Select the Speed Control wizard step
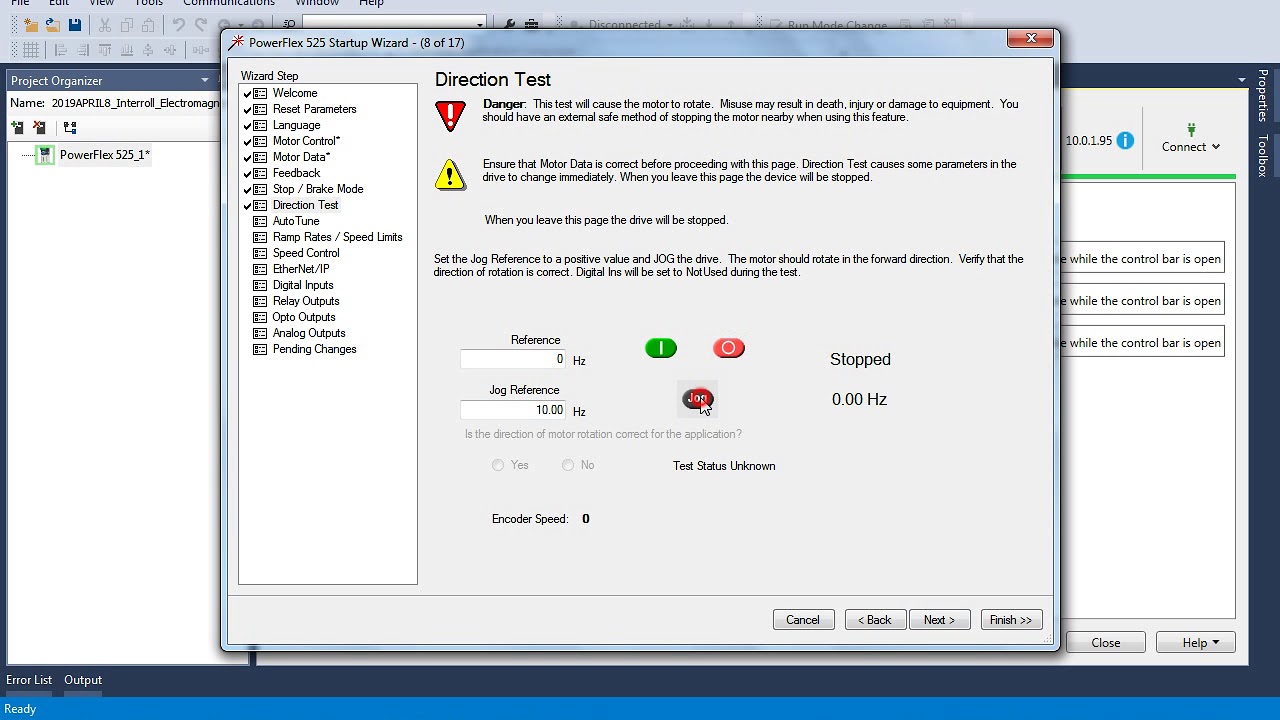Image resolution: width=1280 pixels, height=720 pixels. tap(306, 253)
